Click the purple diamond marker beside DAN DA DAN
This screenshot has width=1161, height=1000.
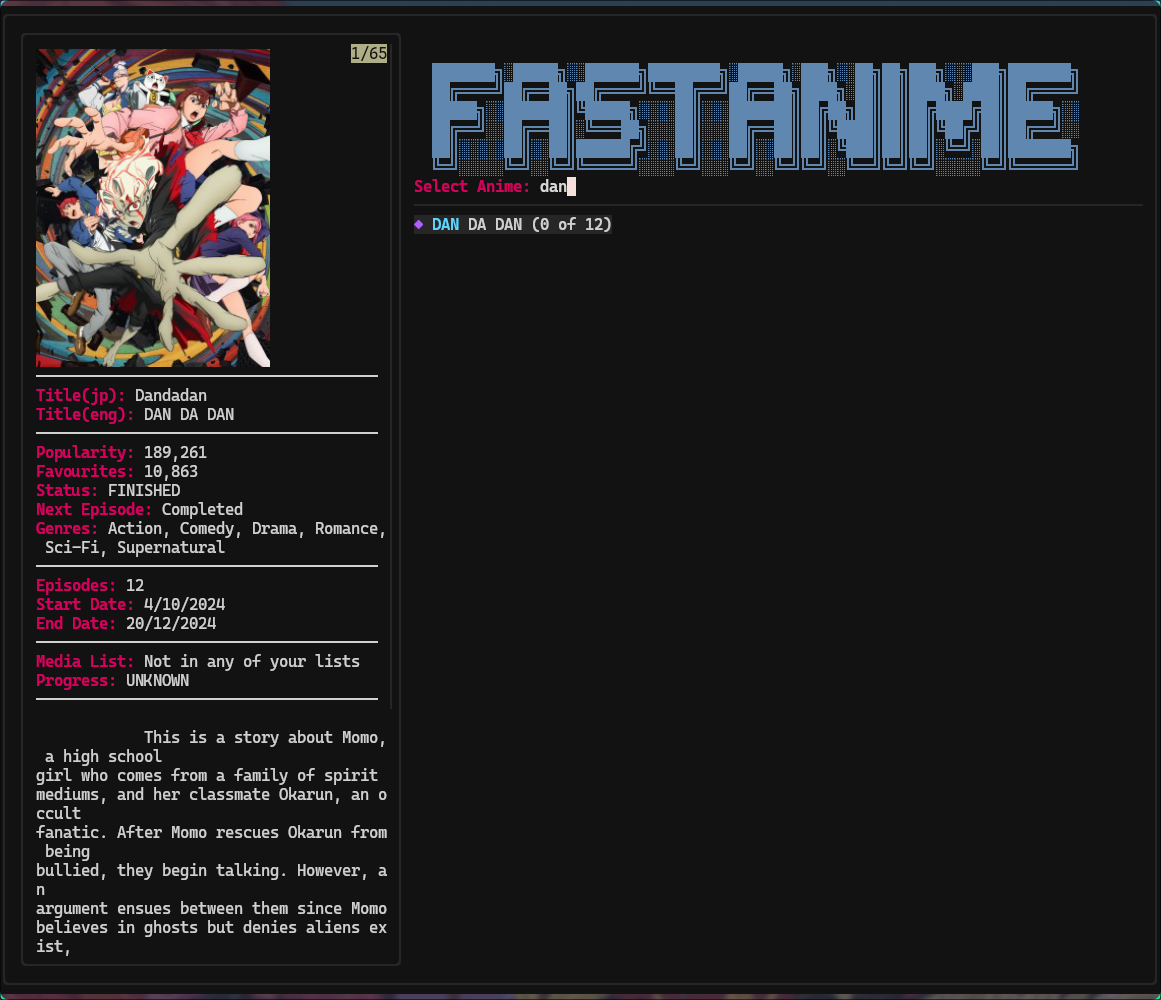(419, 224)
